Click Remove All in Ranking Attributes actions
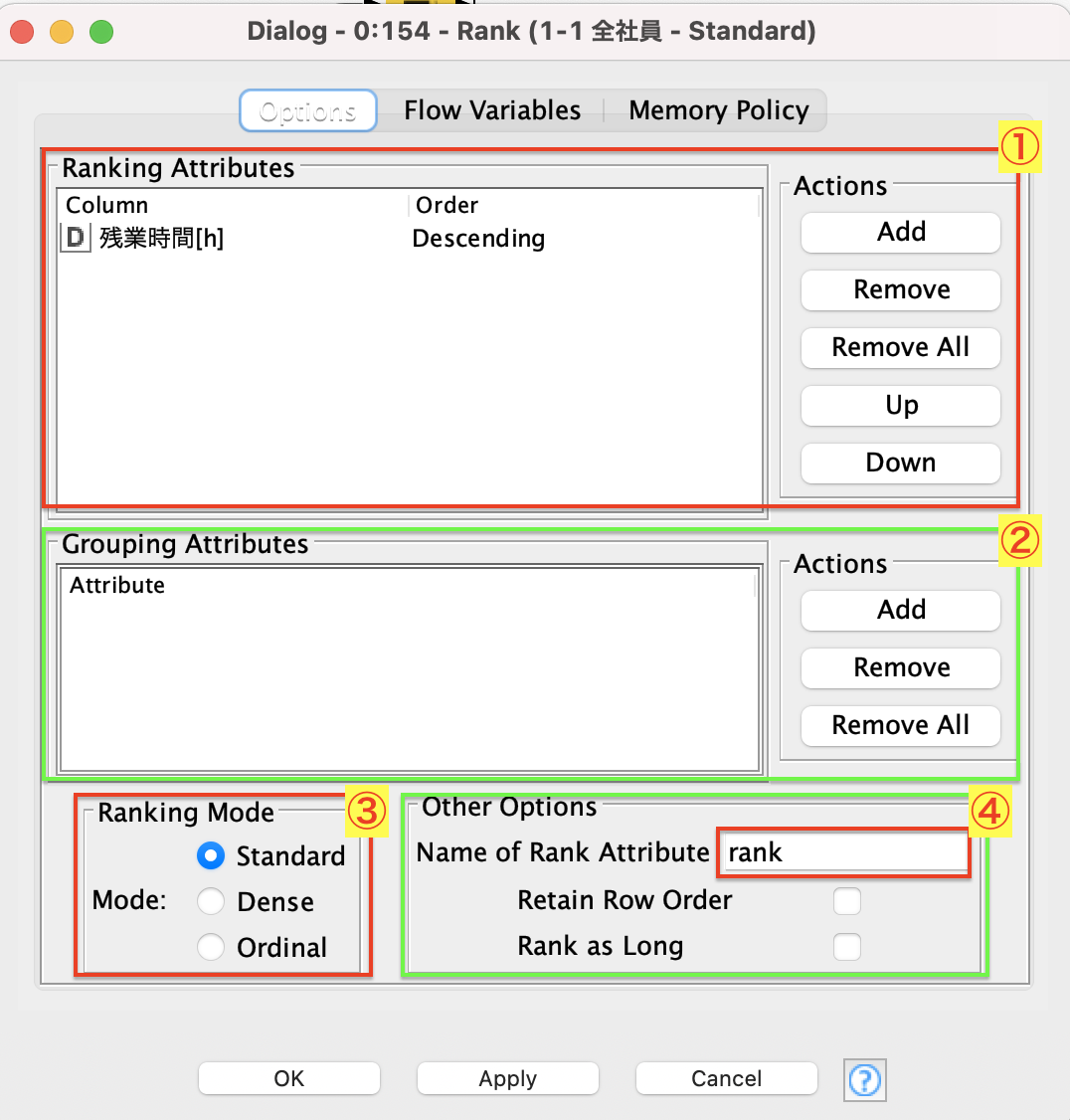This screenshot has height=1120, width=1070. click(901, 348)
